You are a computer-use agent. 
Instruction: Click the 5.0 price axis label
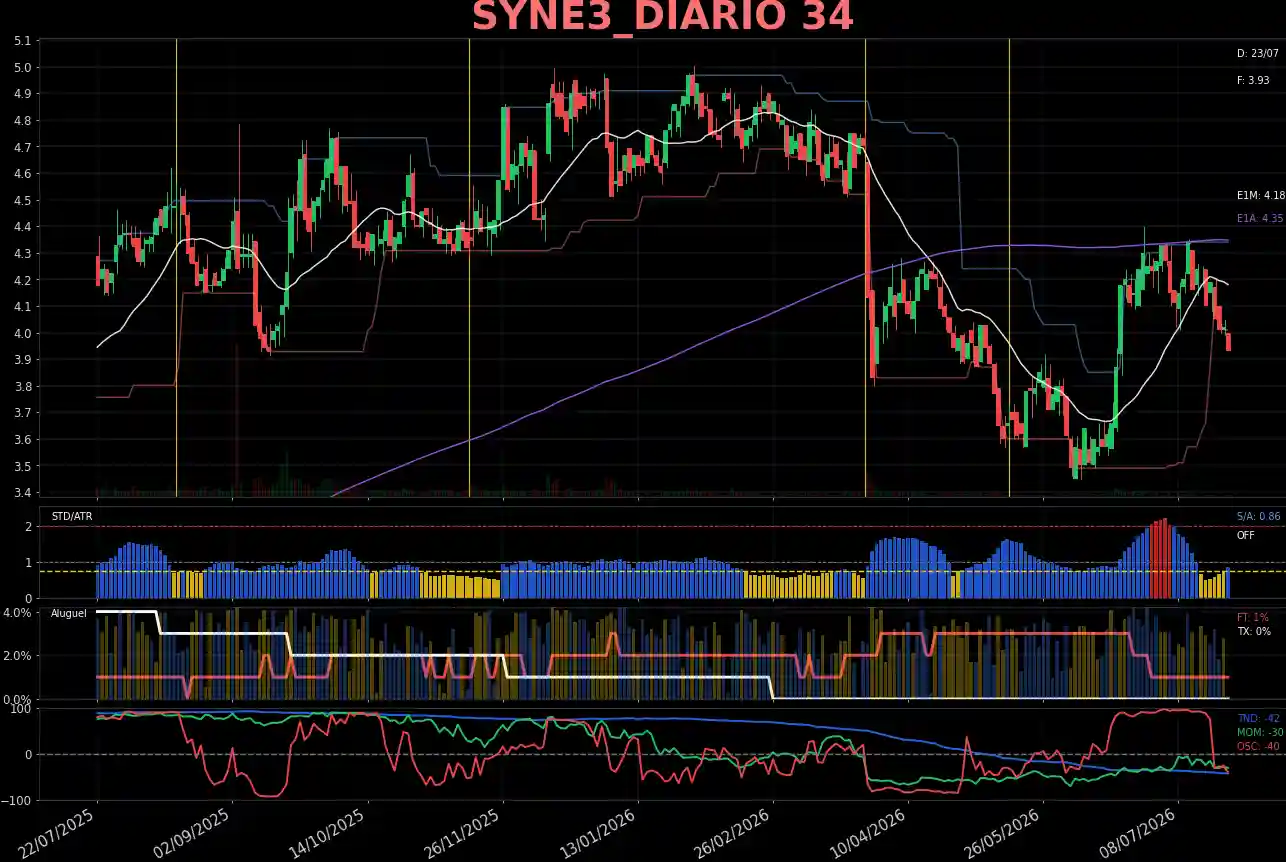(x=22, y=68)
